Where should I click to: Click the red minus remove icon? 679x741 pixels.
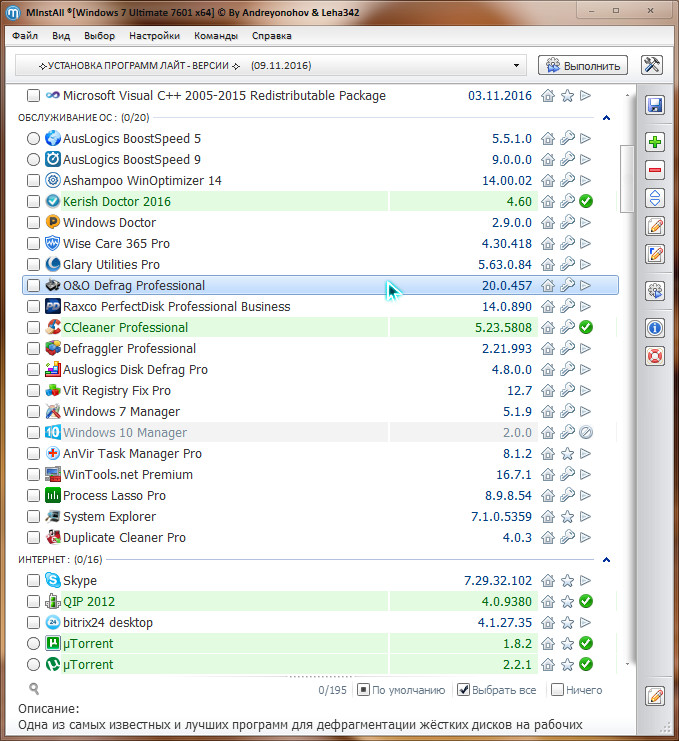(655, 170)
